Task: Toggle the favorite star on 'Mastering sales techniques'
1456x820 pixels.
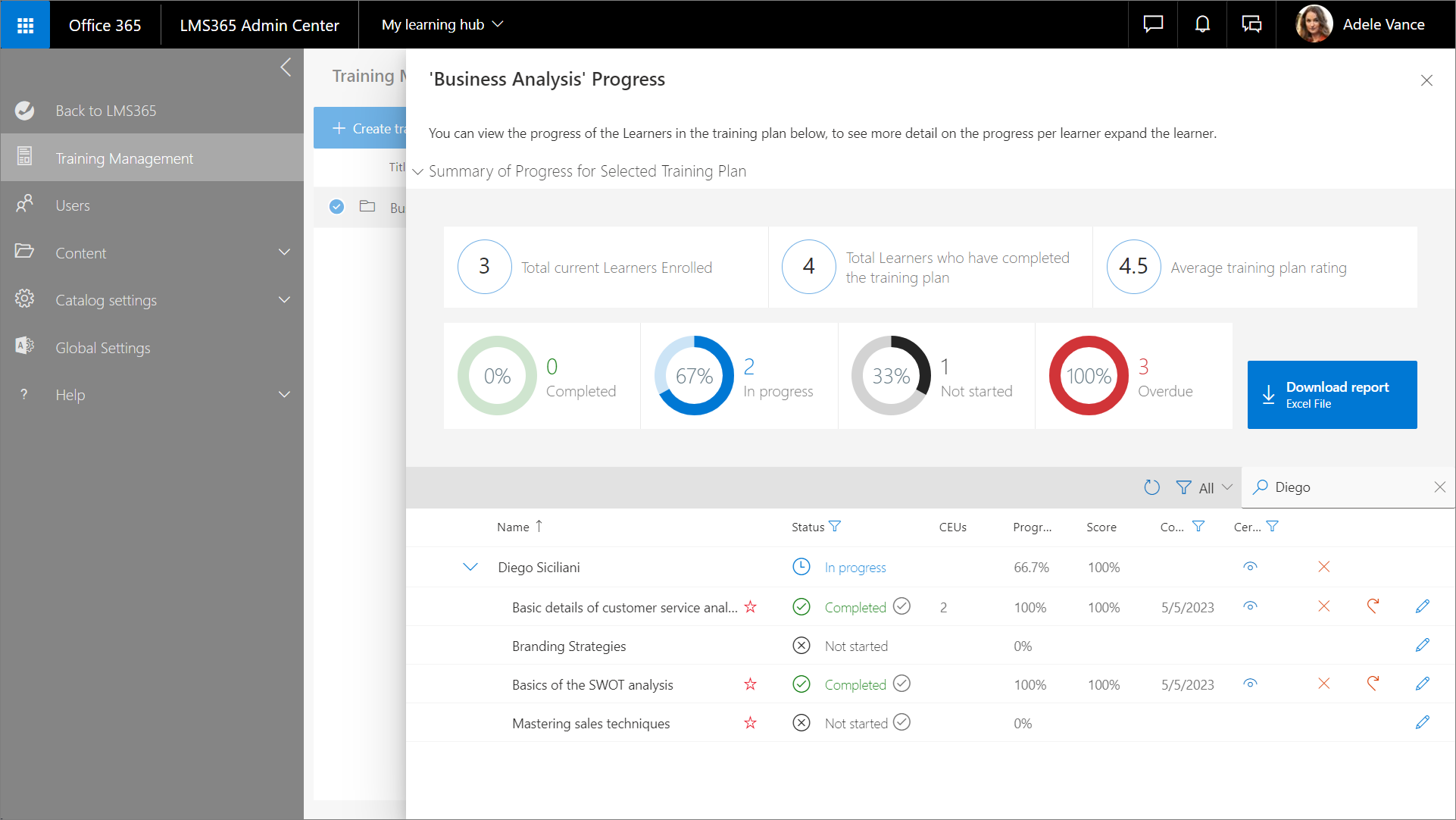Action: 750,722
